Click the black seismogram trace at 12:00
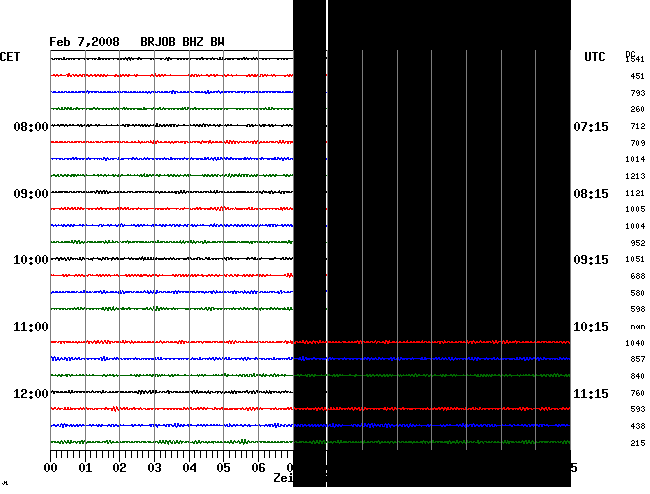The width and height of the screenshot is (650, 494). pyautogui.click(x=172, y=392)
